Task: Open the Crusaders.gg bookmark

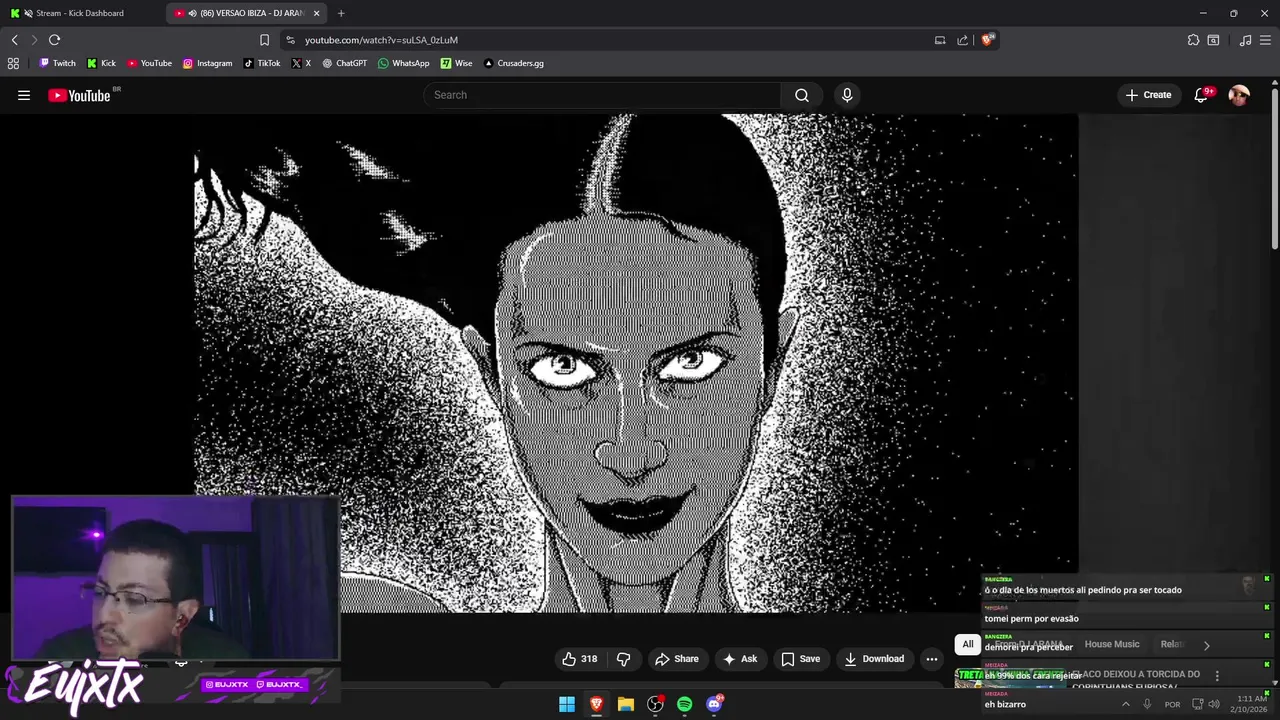Action: click(513, 63)
